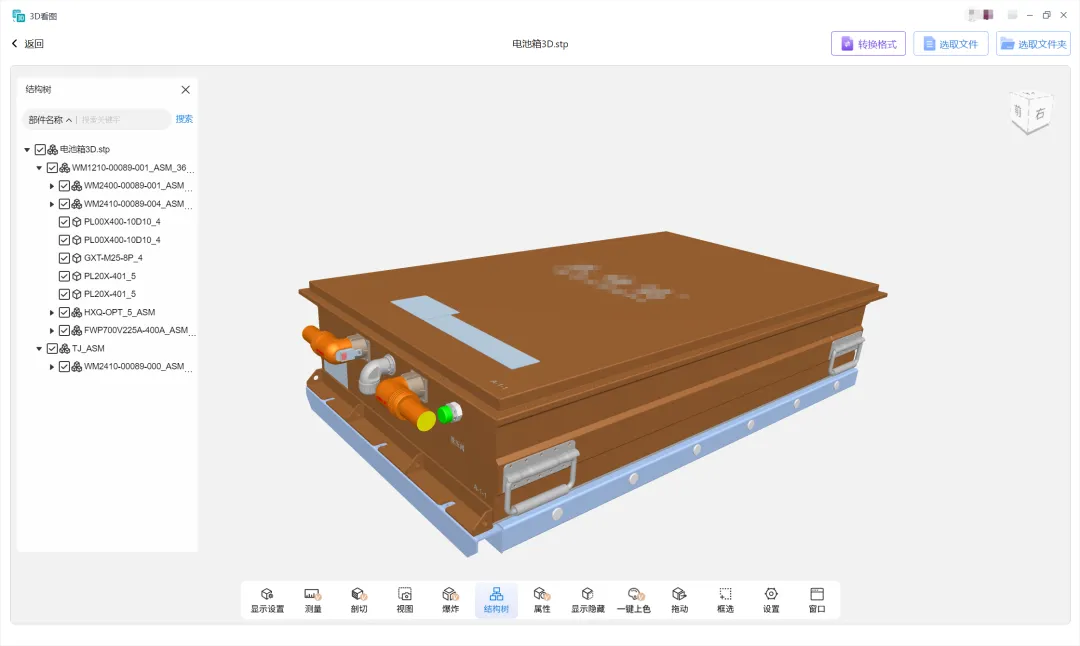Click assembly icon beside FWP700V225A-400A_ASM
Screen dimensions: 1080x646
click(76, 330)
